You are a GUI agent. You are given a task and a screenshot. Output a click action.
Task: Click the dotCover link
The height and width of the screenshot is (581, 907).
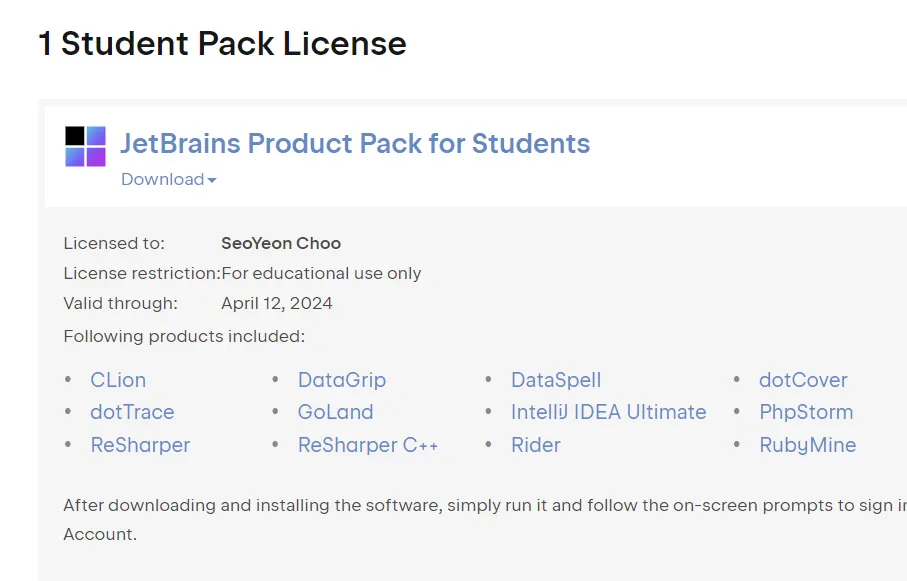click(x=803, y=380)
